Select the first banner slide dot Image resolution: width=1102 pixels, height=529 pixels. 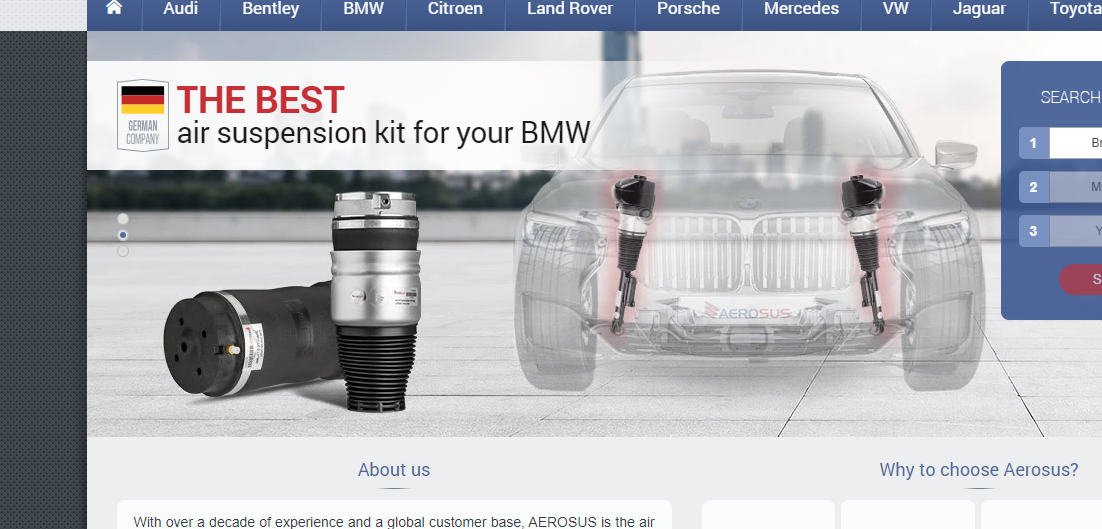[x=123, y=218]
